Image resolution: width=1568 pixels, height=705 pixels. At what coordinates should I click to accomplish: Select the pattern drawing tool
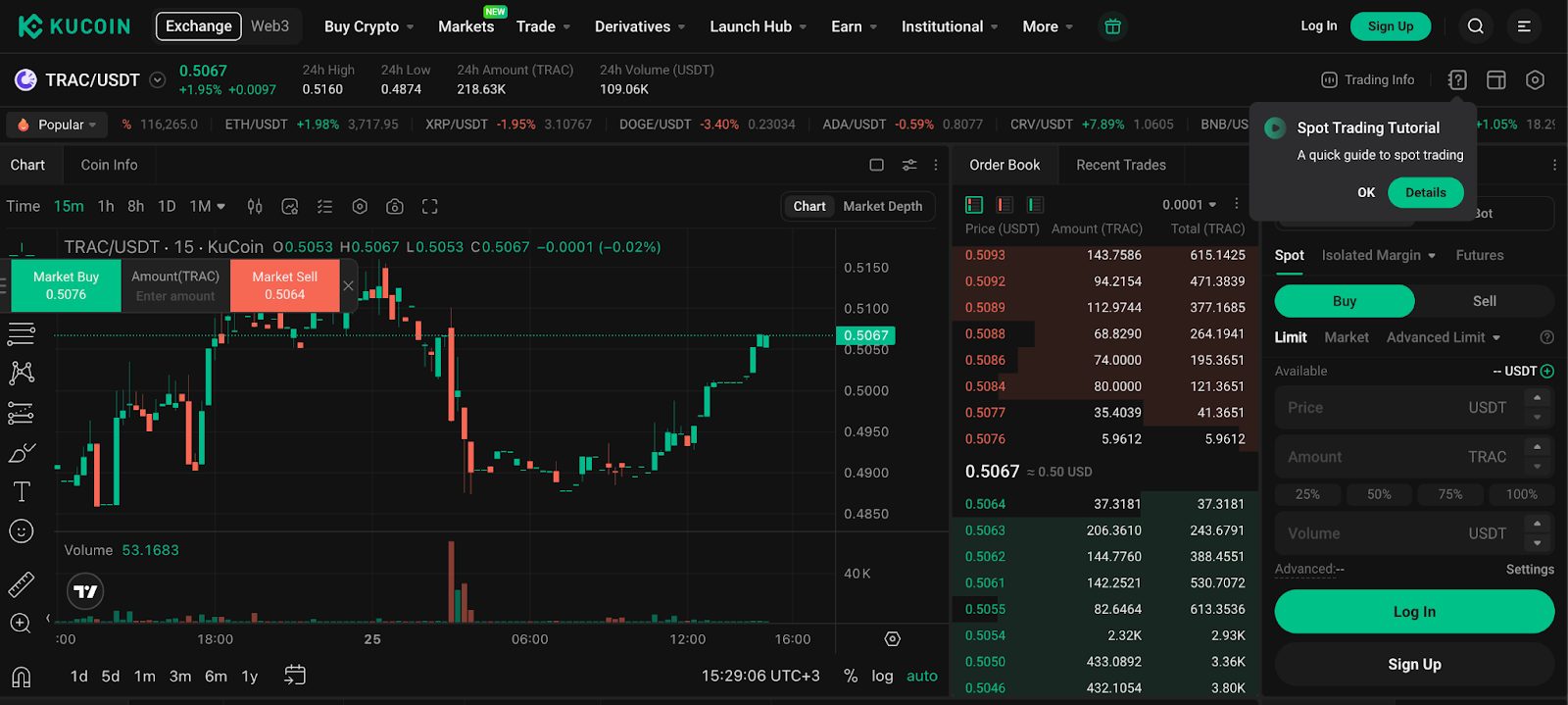(22, 373)
